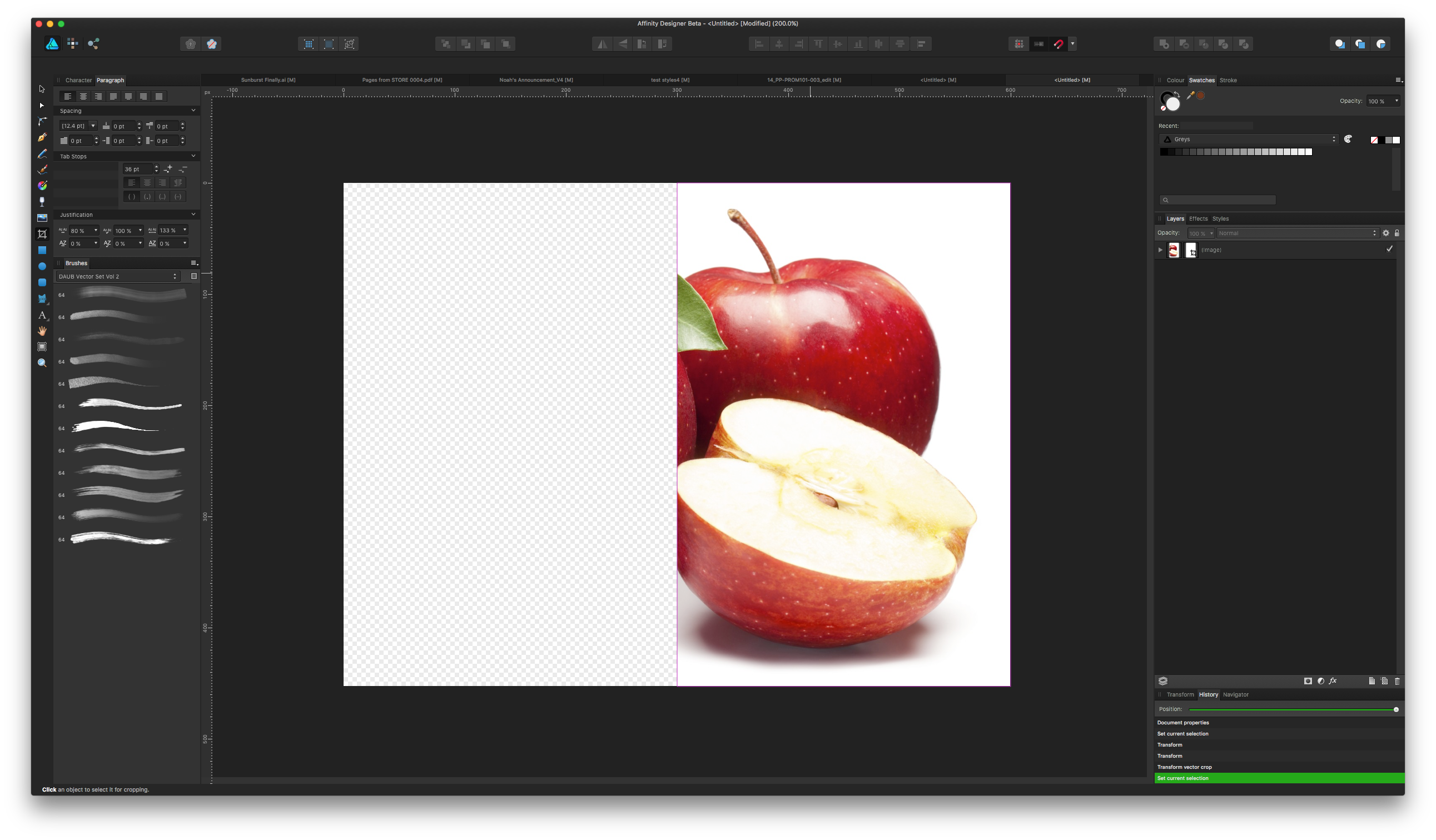Select the View hand tool

[x=42, y=331]
